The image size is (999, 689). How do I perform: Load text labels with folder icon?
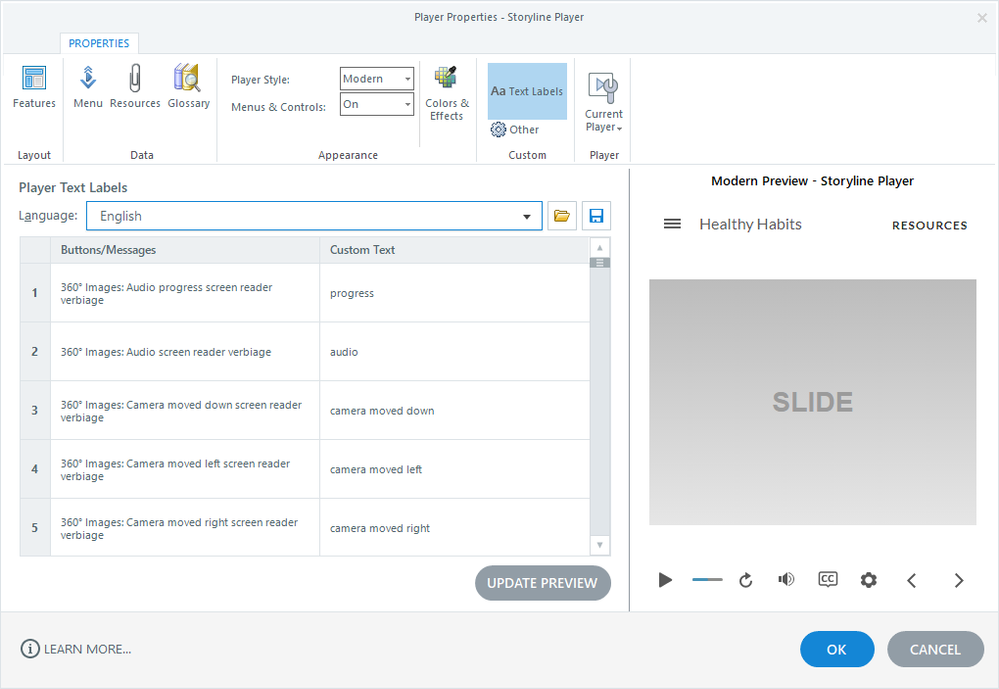[562, 216]
